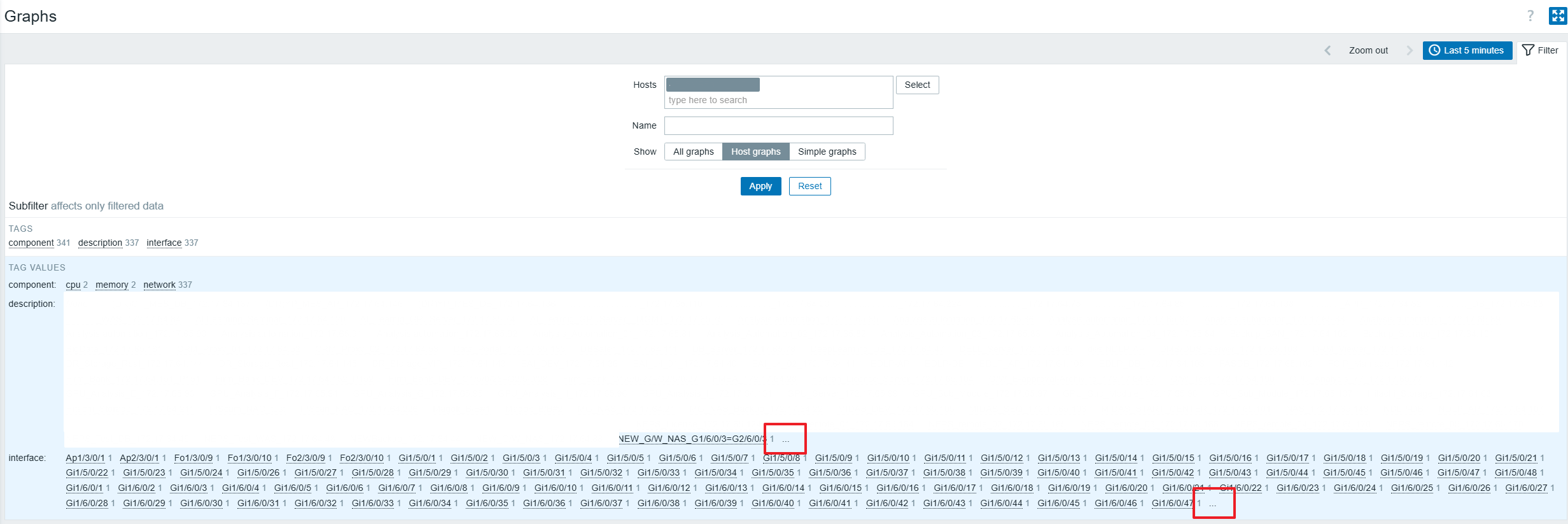Open the help question mark icon

coord(1530,16)
